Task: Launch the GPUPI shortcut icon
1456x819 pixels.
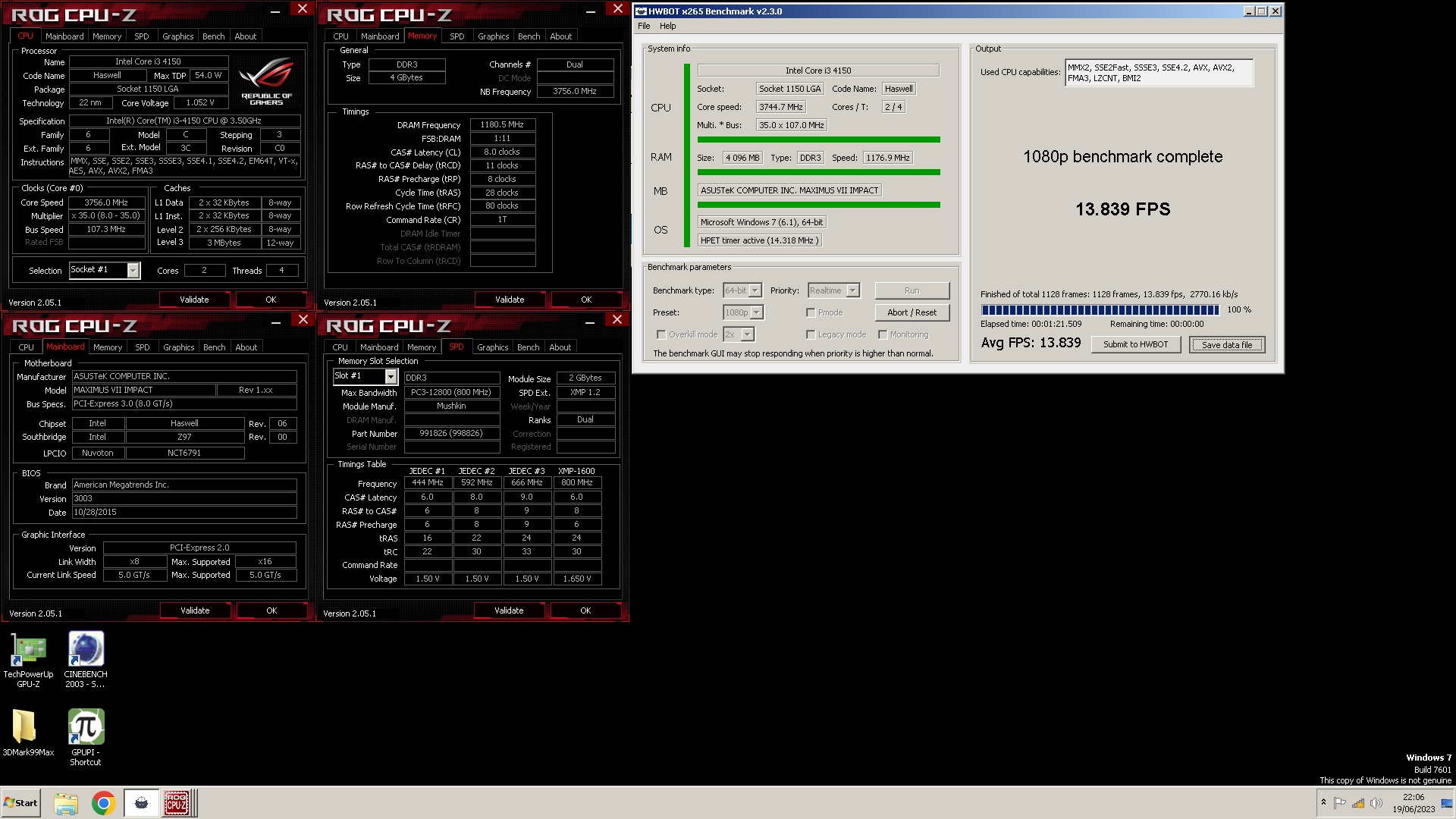Action: (86, 737)
